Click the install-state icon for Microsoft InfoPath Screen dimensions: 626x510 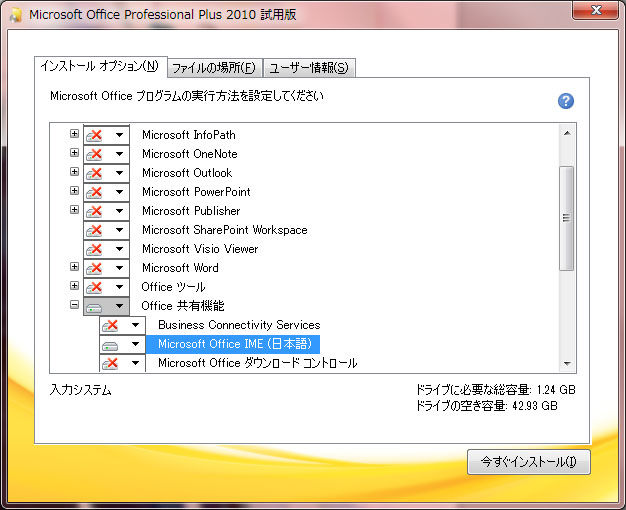tap(94, 135)
